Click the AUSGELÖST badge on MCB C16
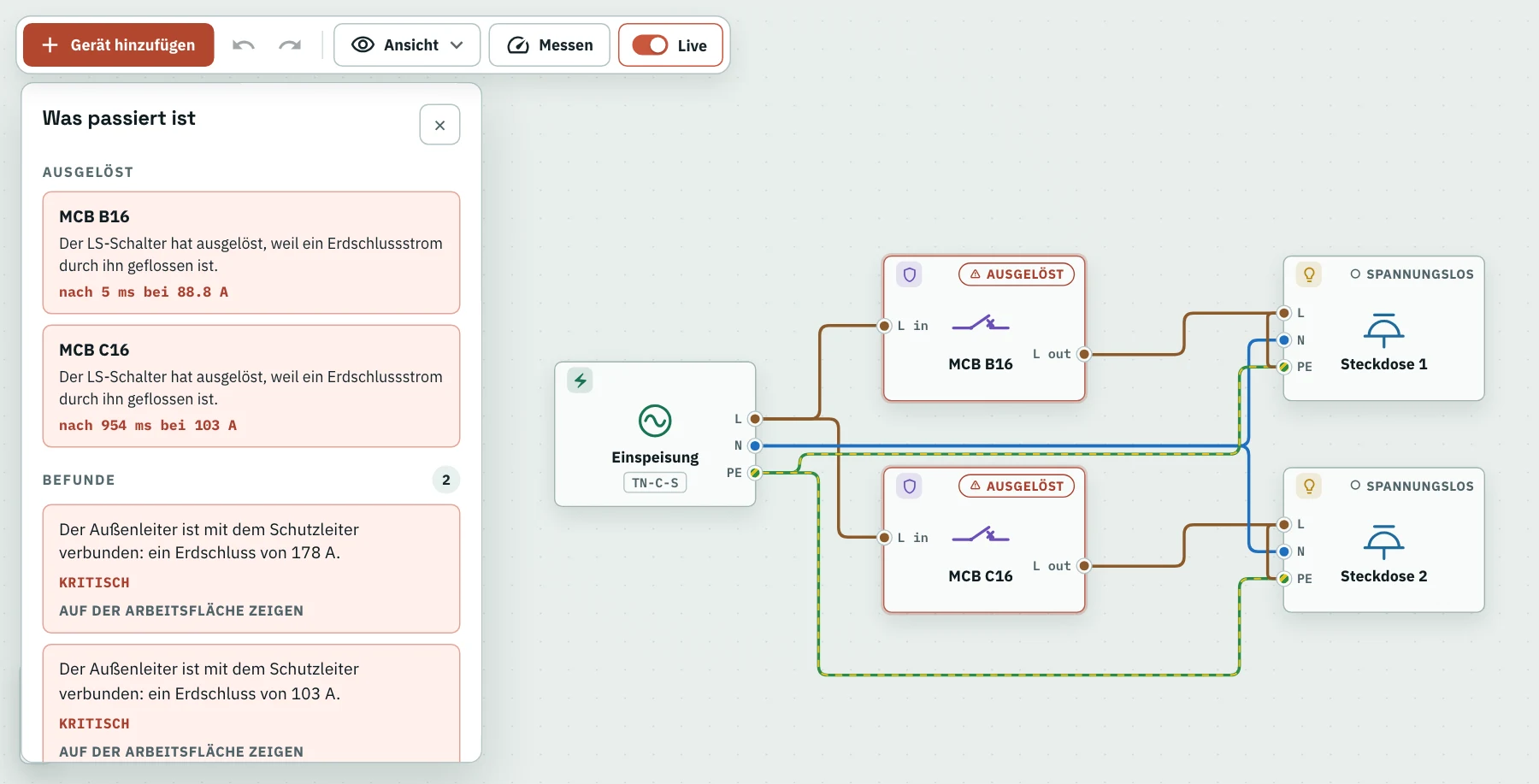 point(1017,486)
